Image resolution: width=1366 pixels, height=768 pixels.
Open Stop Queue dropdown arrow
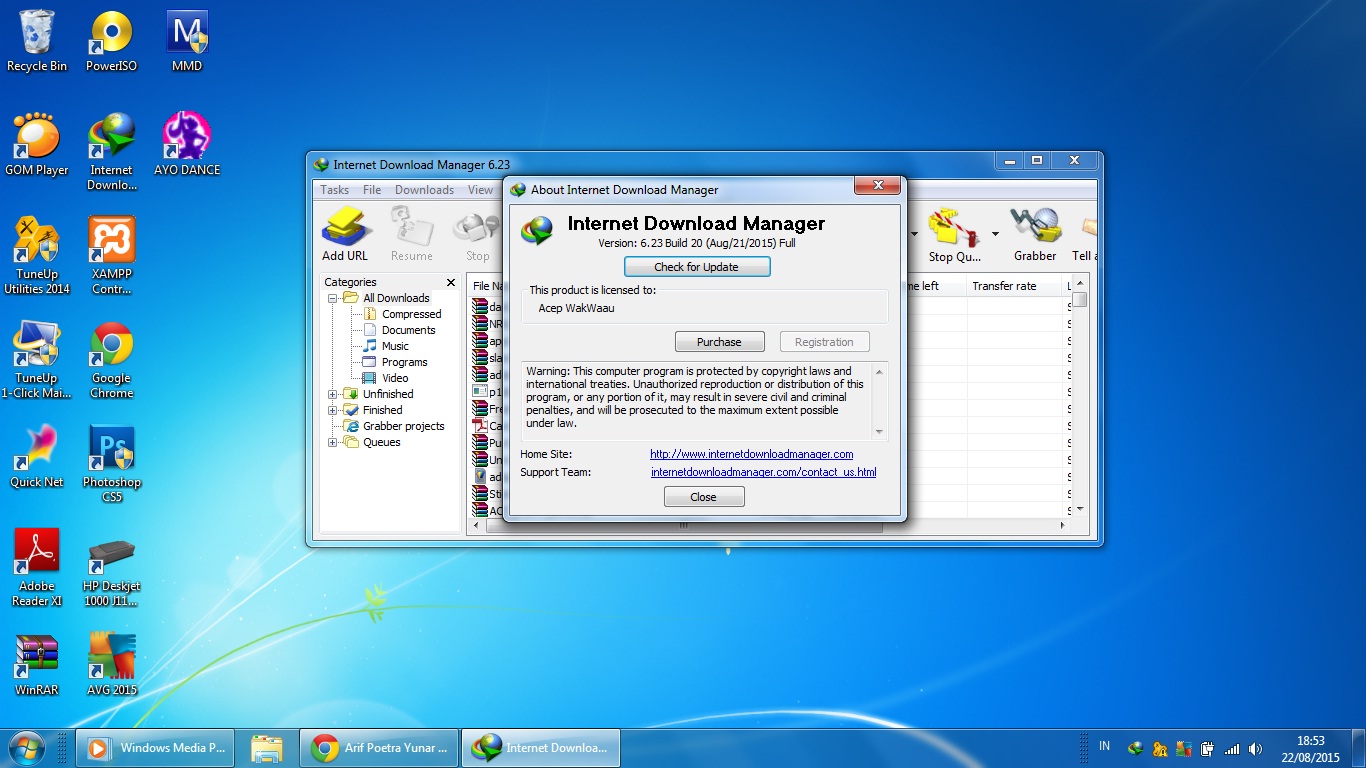tap(995, 234)
